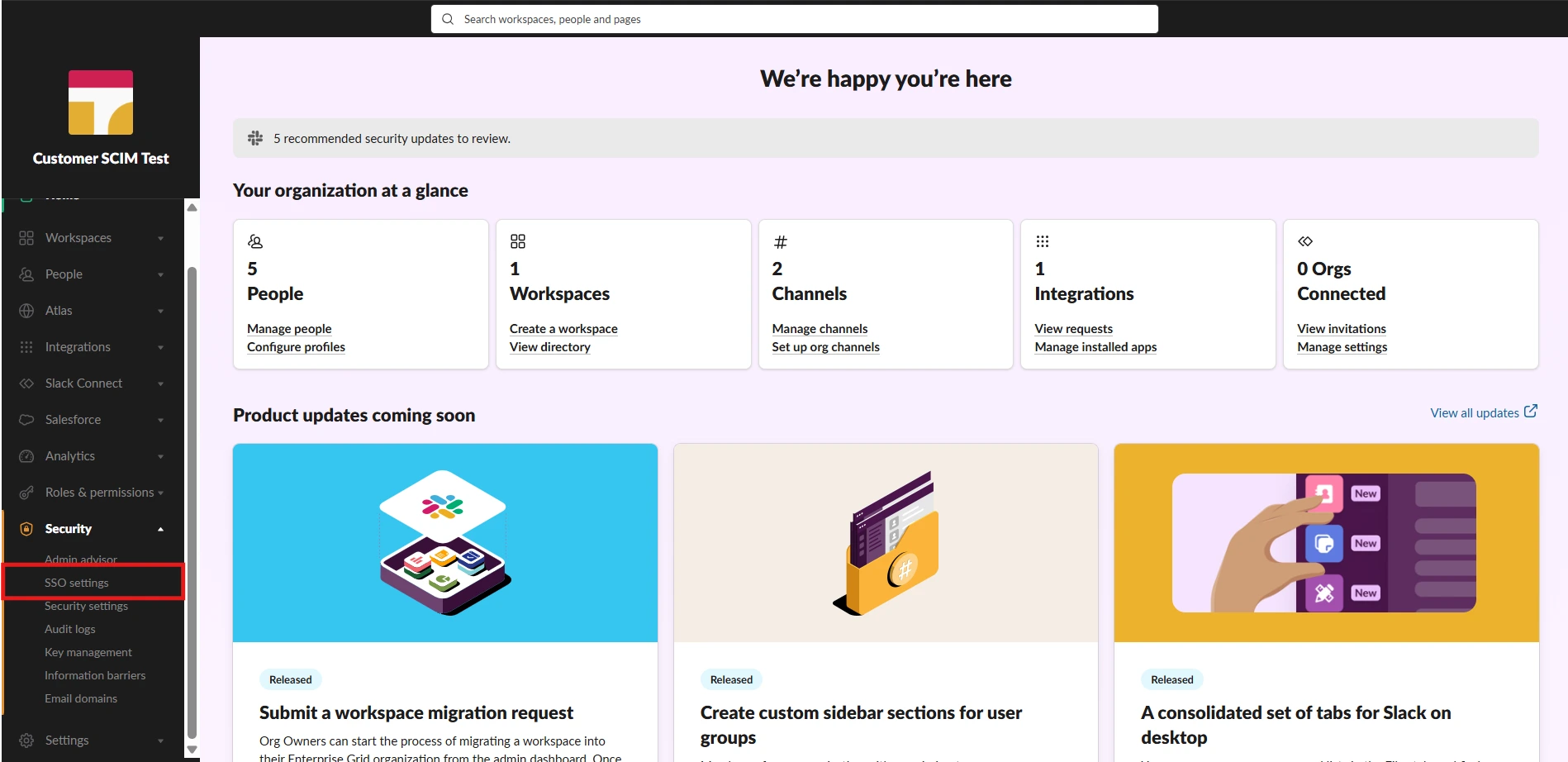Expand the Slack Connect sidebar menu arrow
This screenshot has width=1568, height=762.
click(160, 383)
